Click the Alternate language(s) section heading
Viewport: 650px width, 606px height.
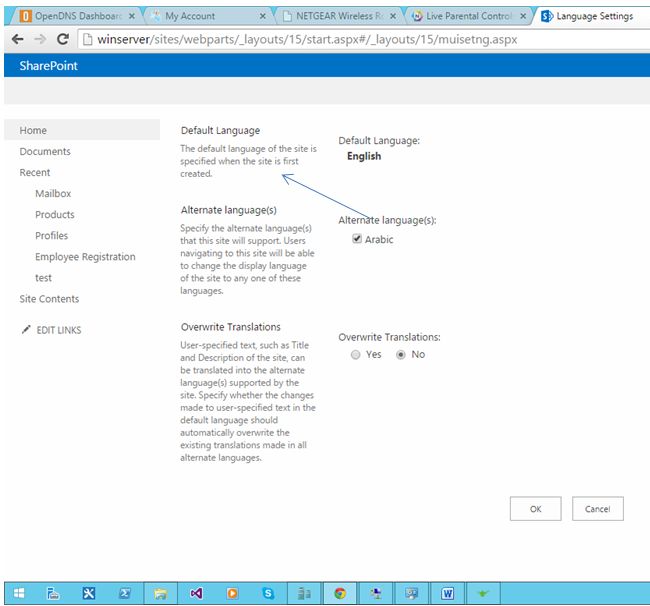point(228,210)
